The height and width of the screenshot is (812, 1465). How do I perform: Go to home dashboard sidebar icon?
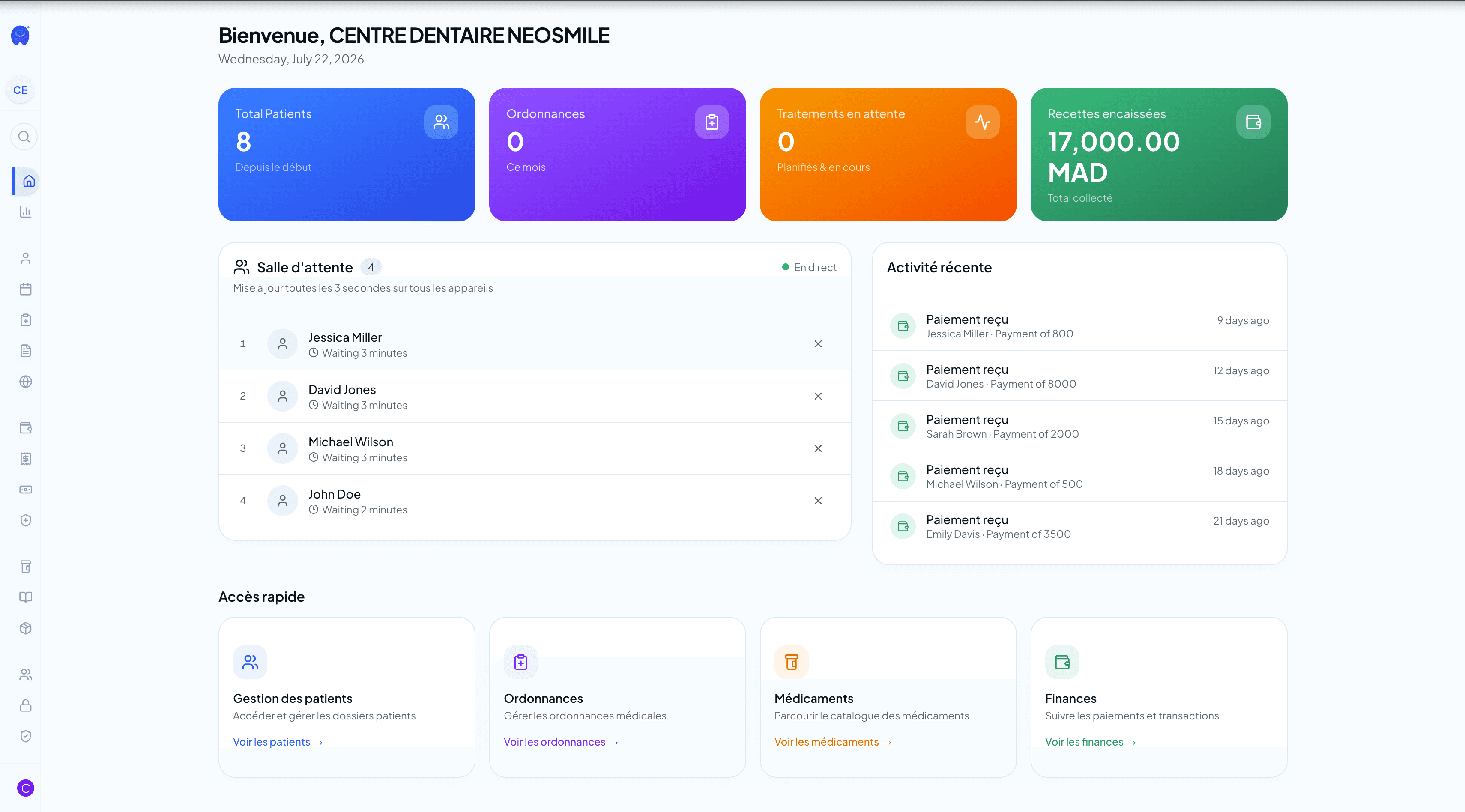(28, 181)
